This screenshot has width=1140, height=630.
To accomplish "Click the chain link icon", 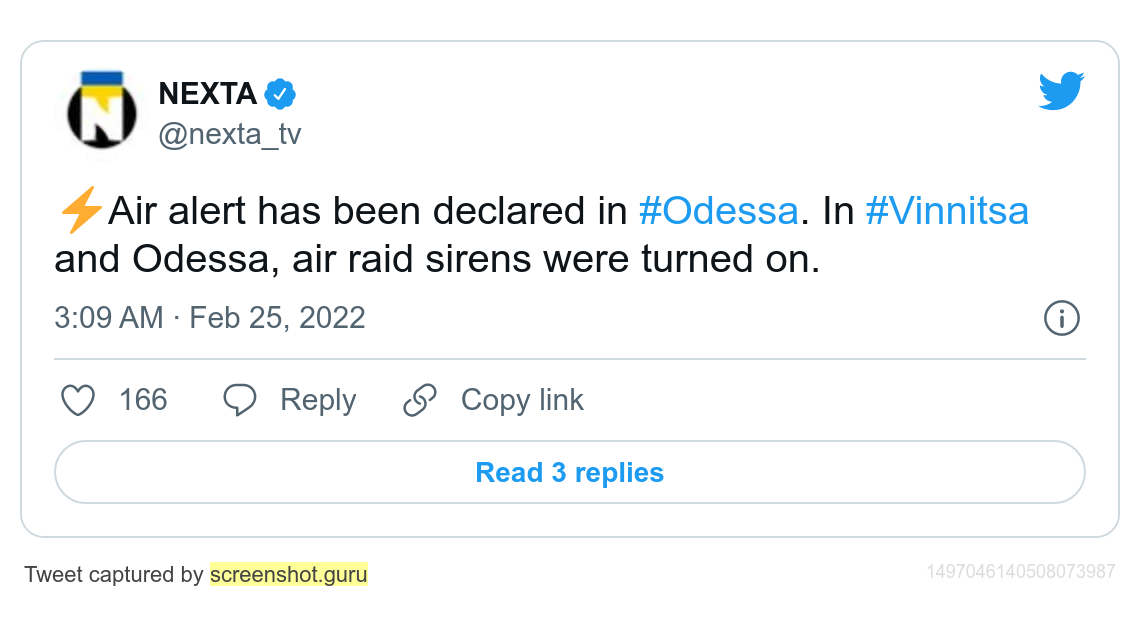I will 420,400.
